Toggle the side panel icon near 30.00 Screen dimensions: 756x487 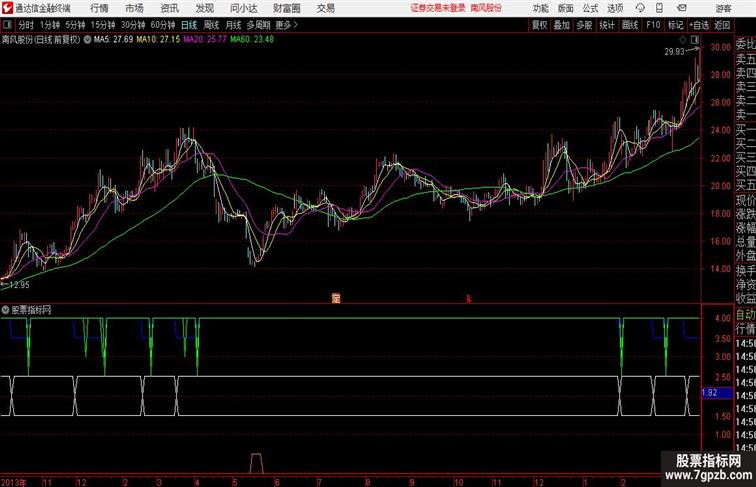click(x=694, y=40)
